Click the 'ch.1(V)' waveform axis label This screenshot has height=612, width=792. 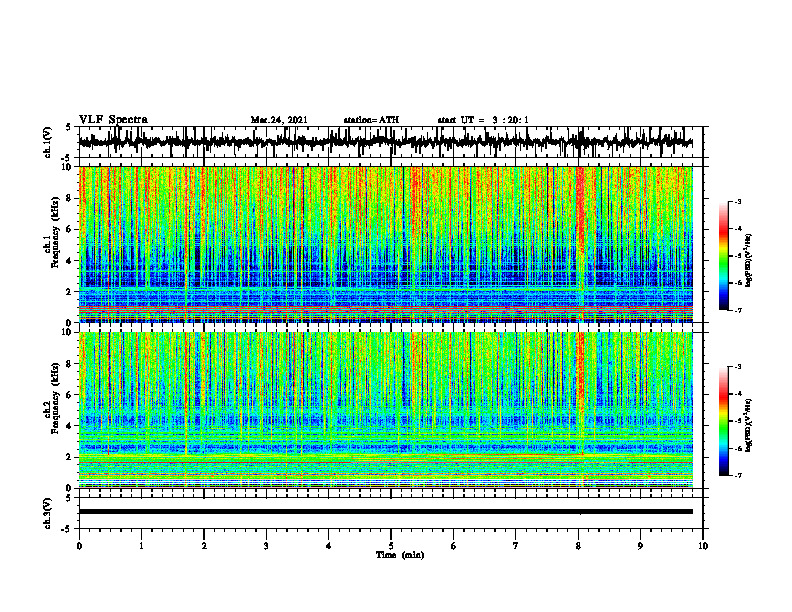pyautogui.click(x=47, y=142)
